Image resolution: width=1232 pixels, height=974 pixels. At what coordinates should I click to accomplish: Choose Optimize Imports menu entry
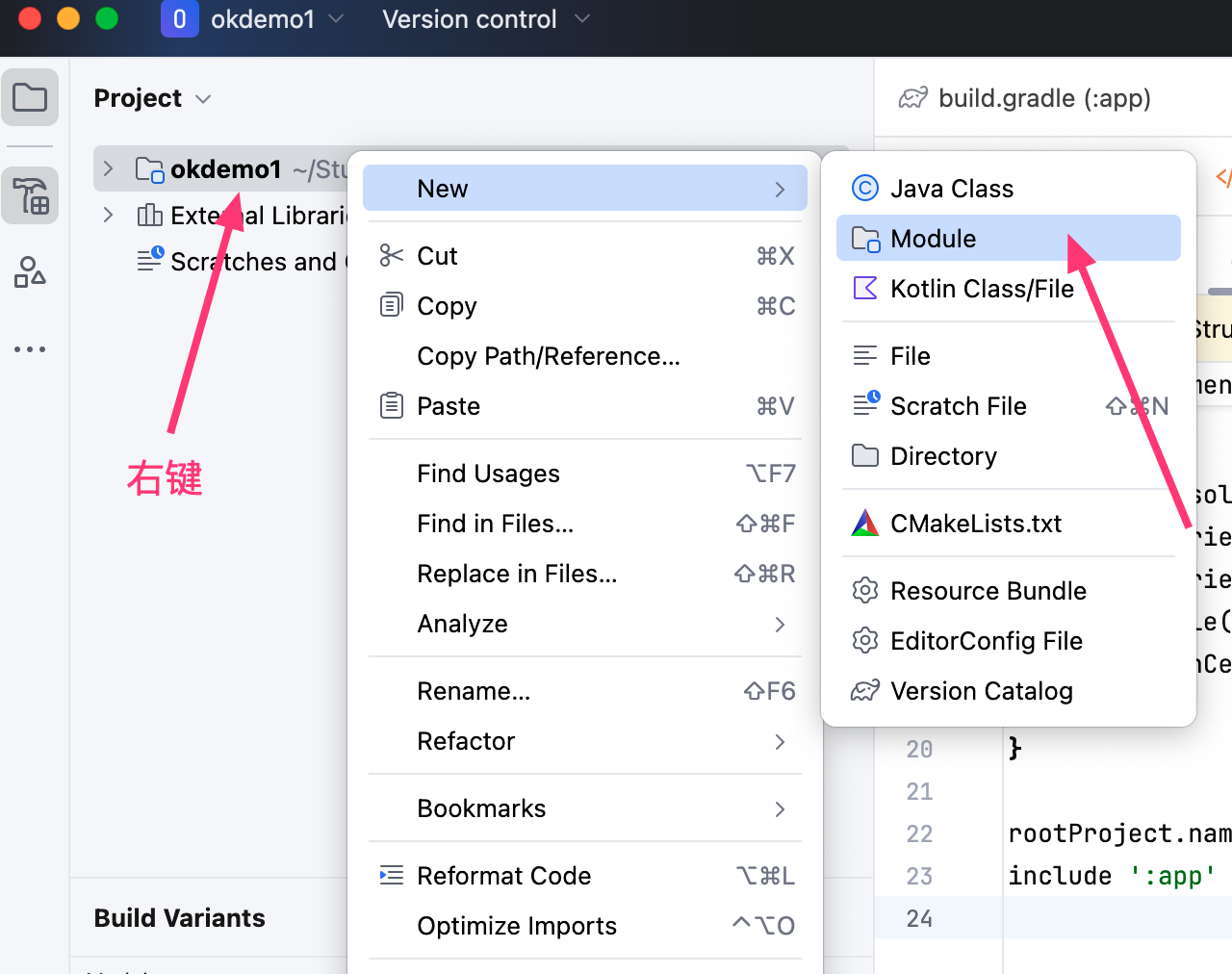[585, 926]
